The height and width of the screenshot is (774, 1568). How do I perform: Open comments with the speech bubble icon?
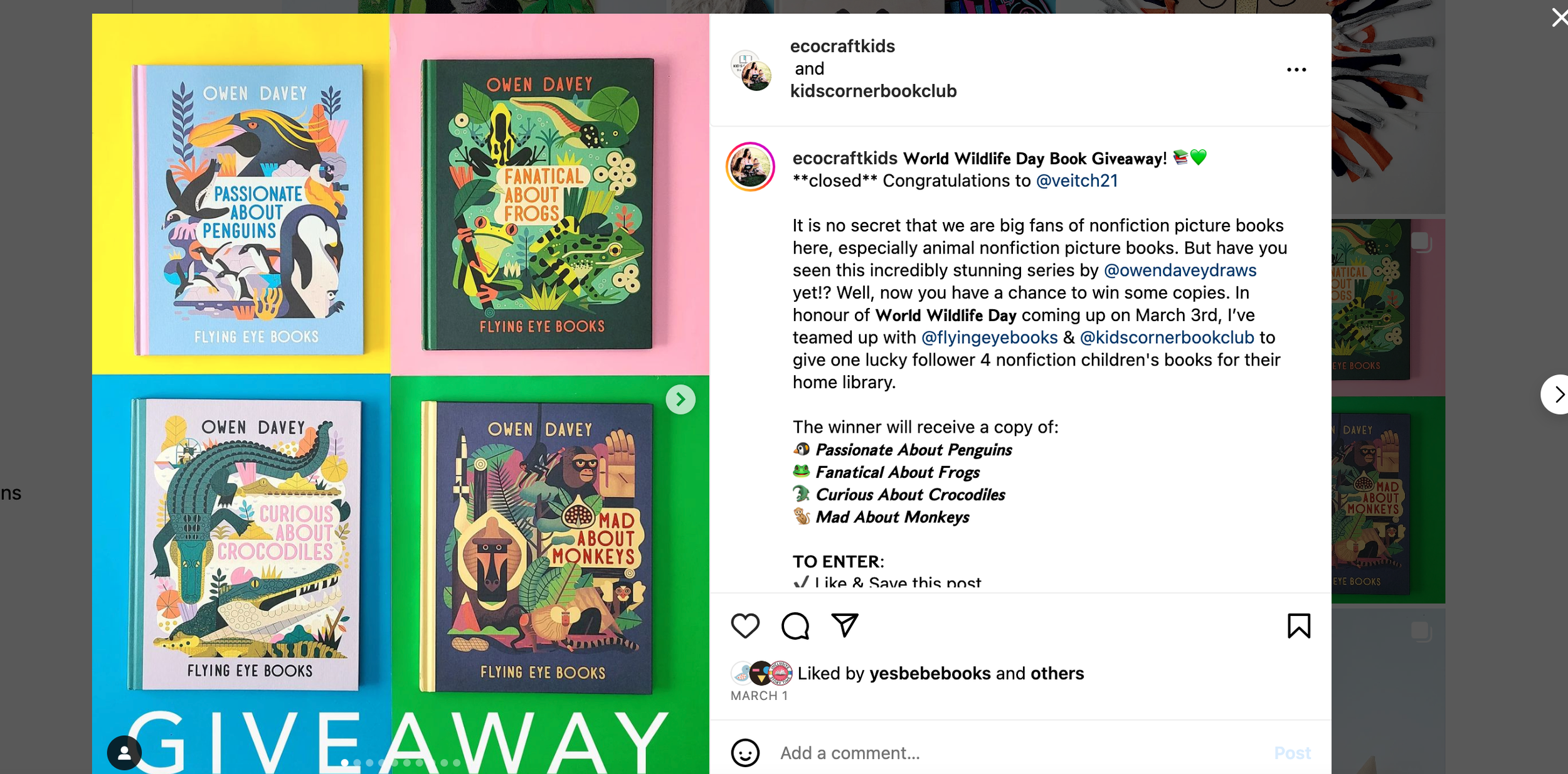coord(795,625)
